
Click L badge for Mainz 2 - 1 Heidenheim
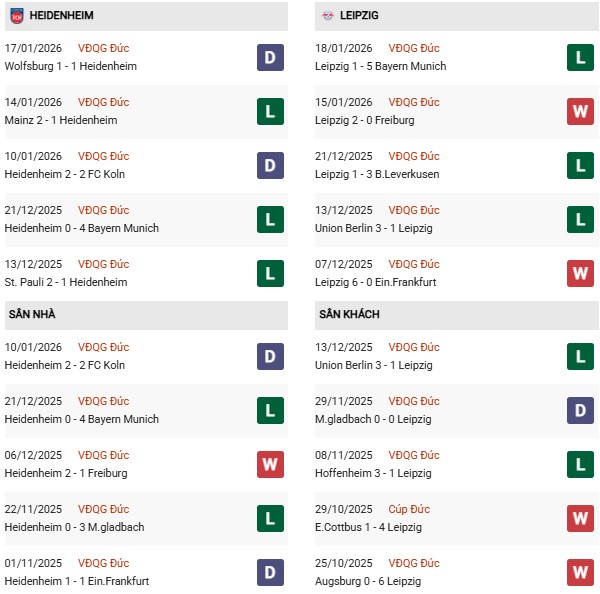pos(269,112)
